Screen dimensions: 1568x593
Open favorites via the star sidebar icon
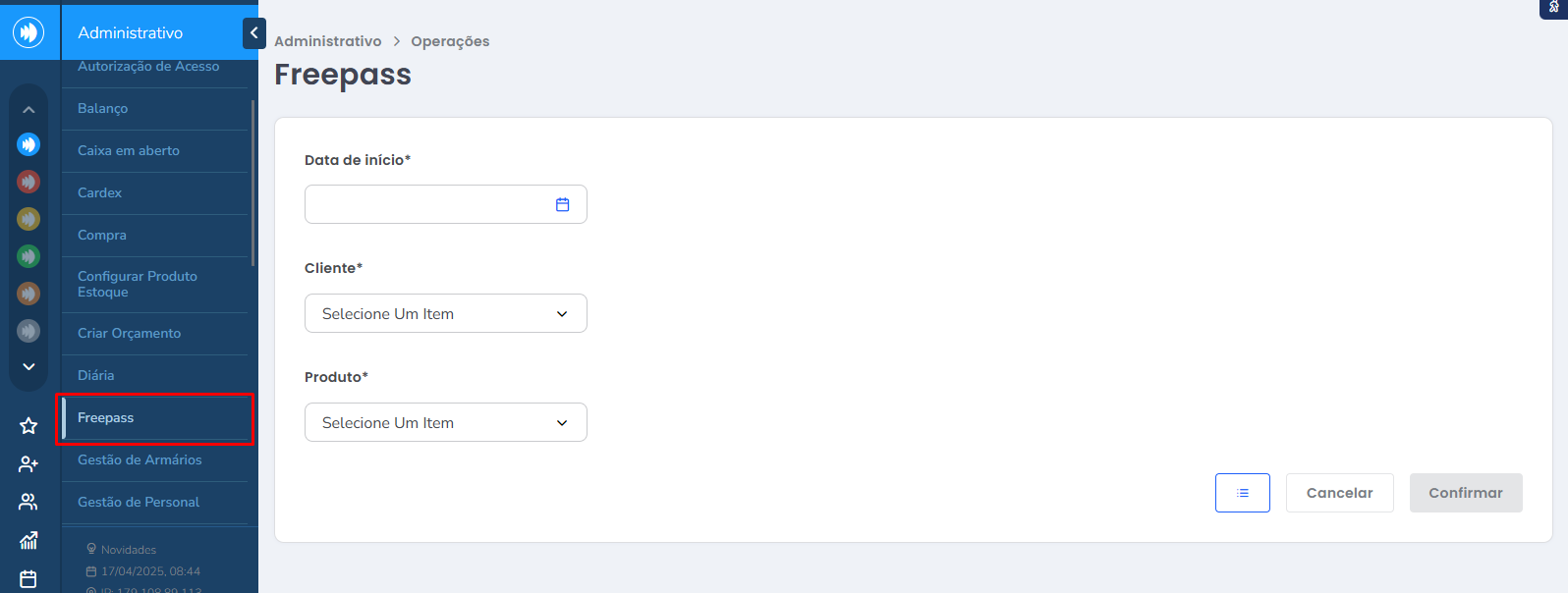click(x=28, y=425)
